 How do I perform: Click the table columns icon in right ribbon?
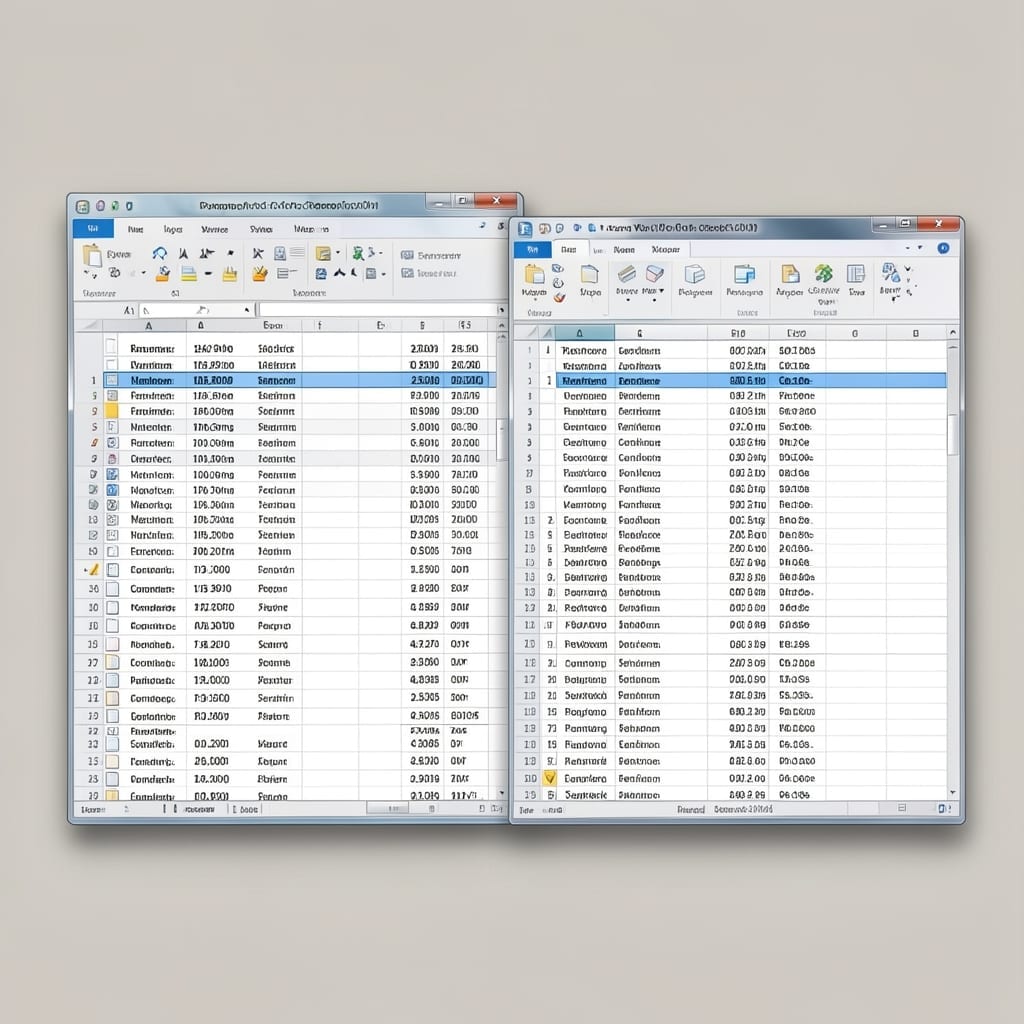pos(856,274)
